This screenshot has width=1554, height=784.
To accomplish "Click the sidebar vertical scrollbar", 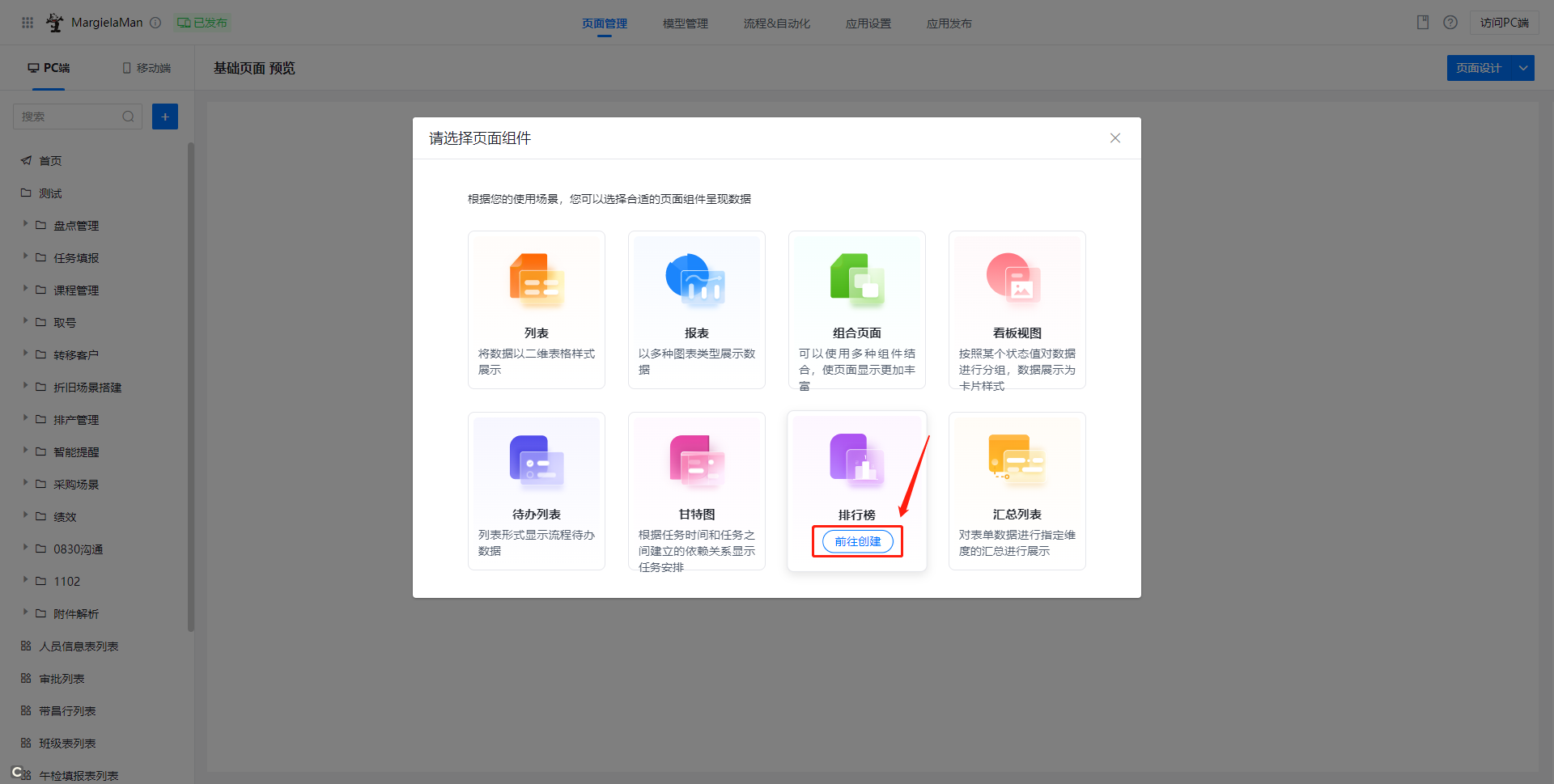I will pyautogui.click(x=191, y=387).
